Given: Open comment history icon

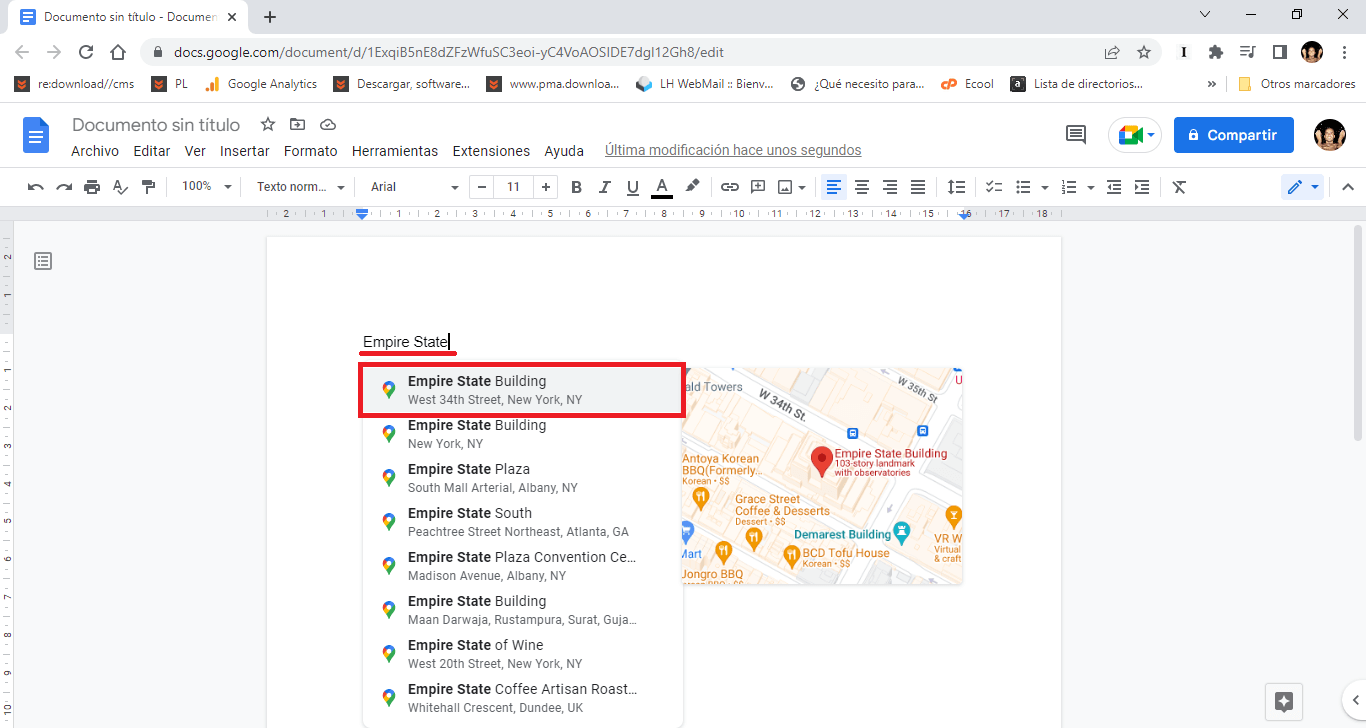Looking at the screenshot, I should point(1076,135).
